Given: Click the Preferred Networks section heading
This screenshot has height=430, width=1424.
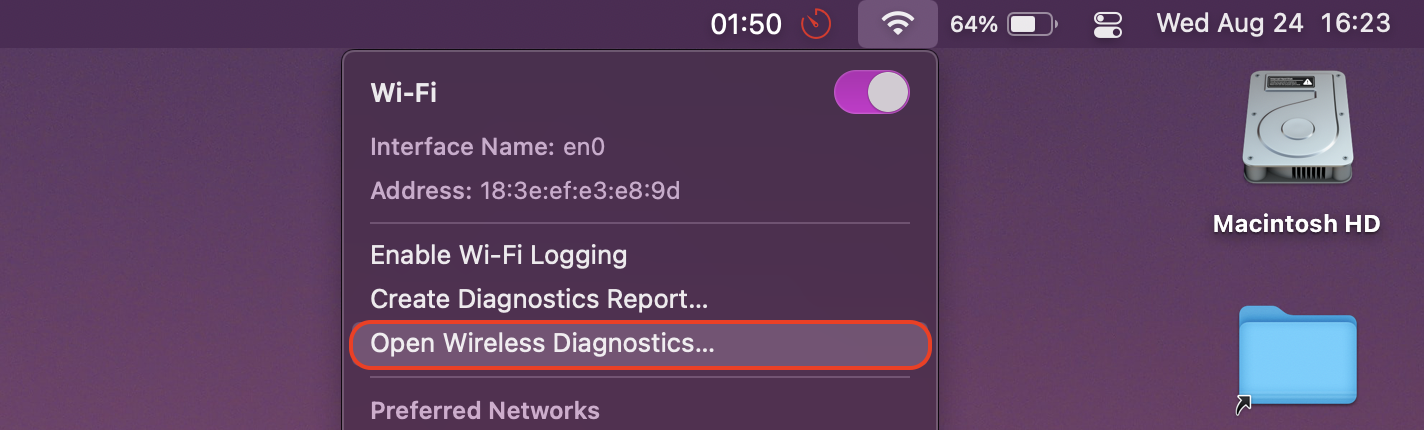Looking at the screenshot, I should 485,411.
